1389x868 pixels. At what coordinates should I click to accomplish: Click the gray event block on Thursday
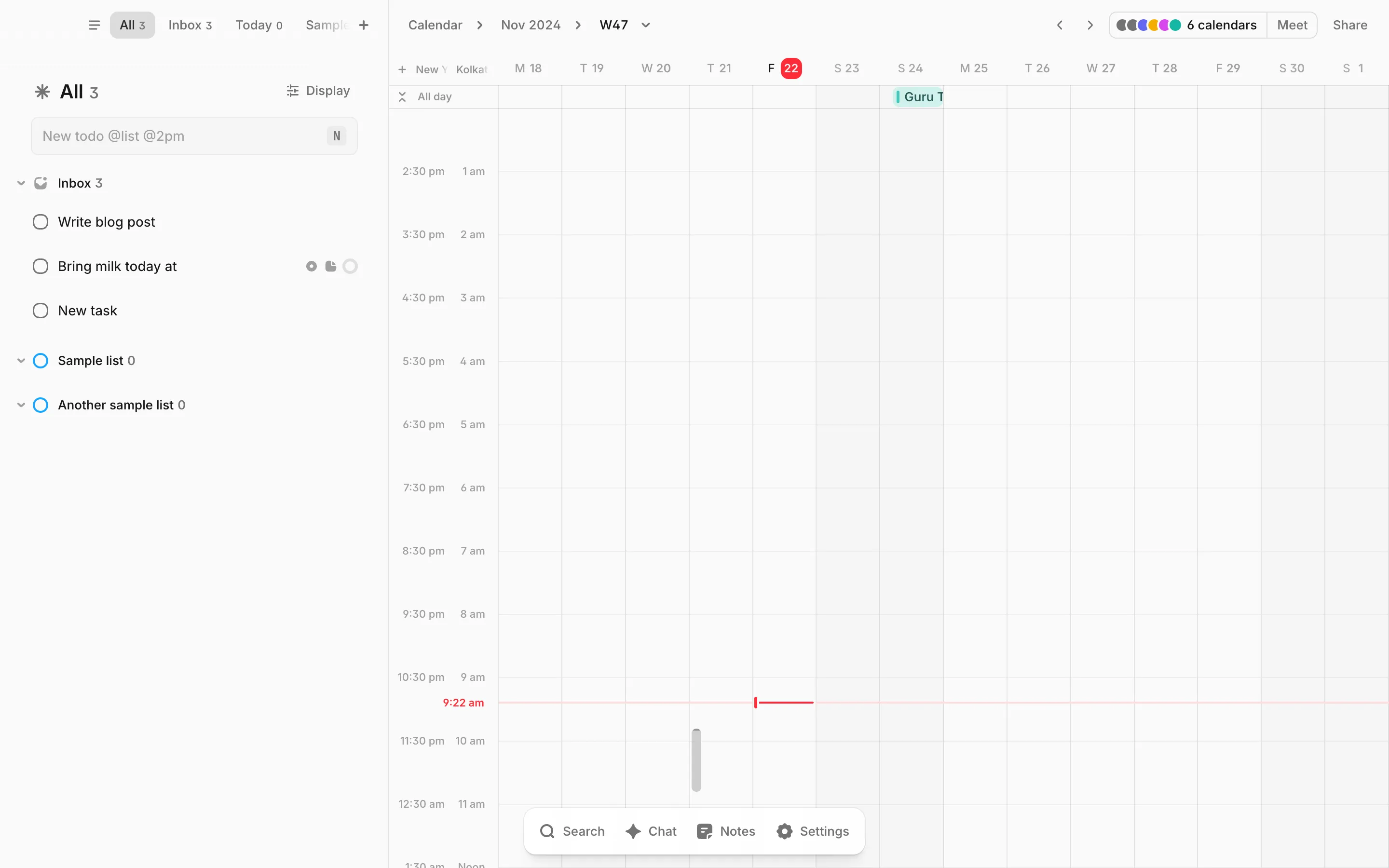tap(696, 760)
